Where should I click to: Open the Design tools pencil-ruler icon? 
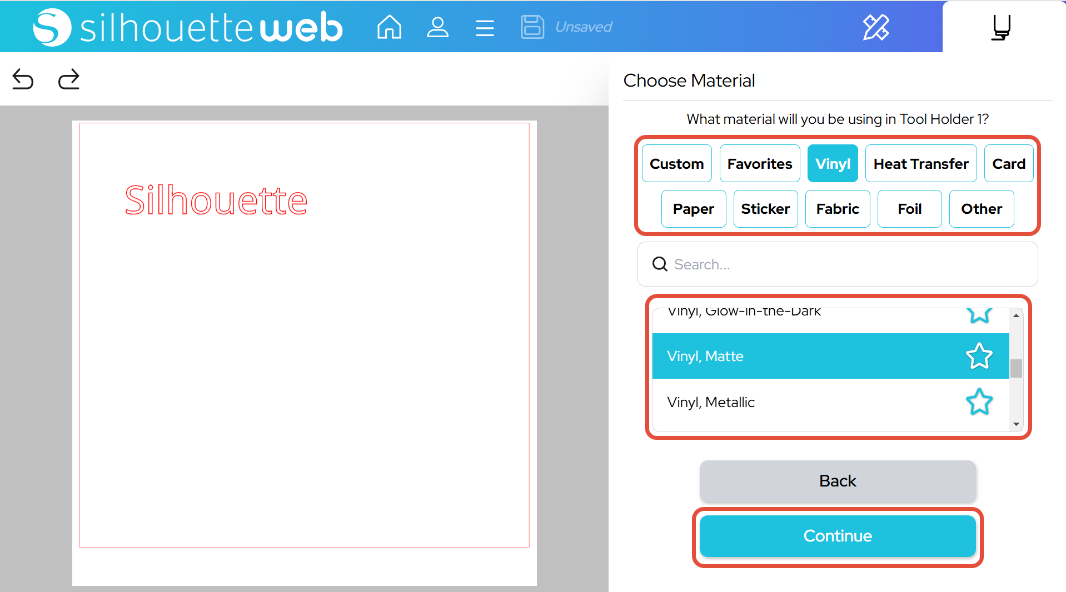[x=876, y=27]
